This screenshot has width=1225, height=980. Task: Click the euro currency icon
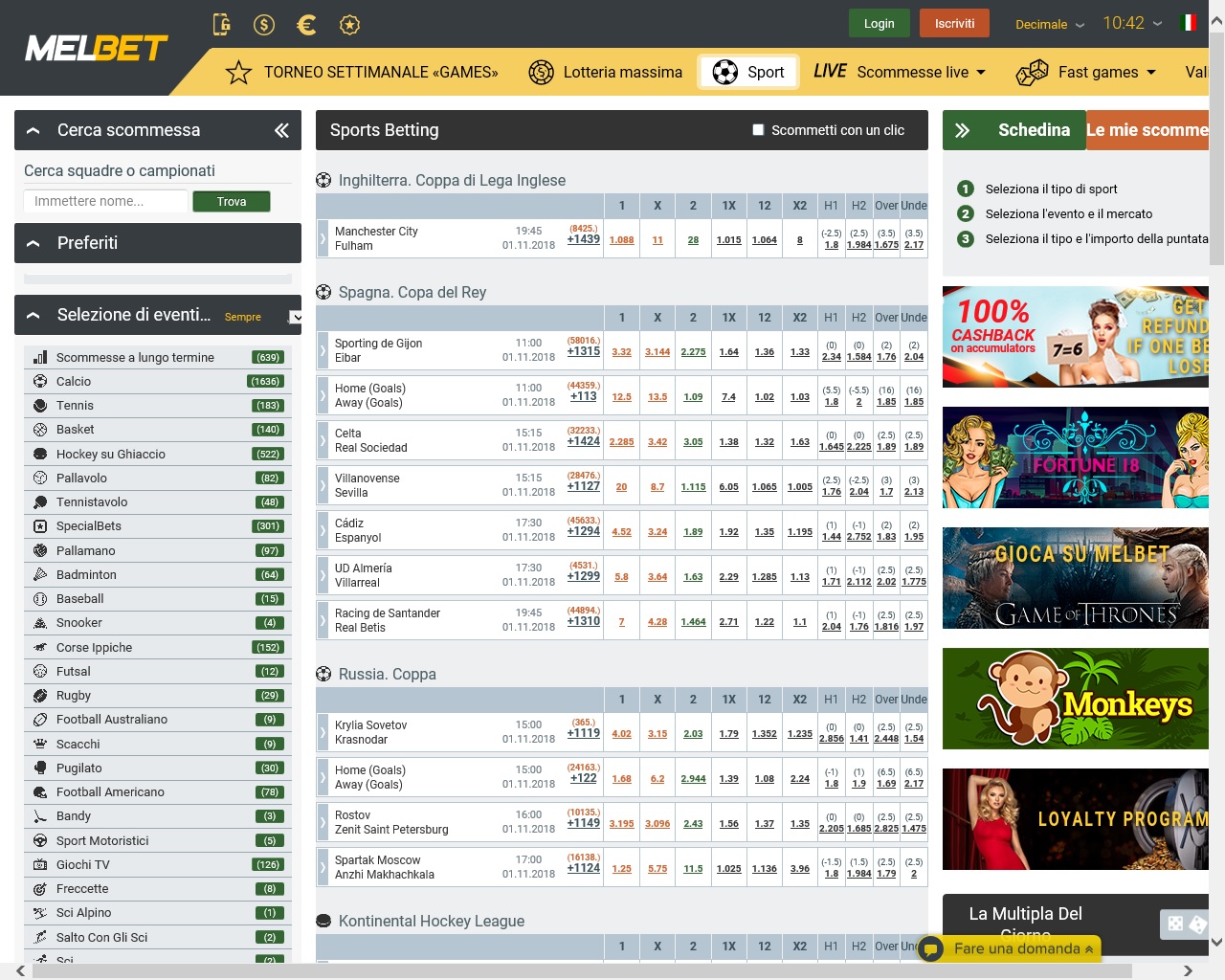[307, 25]
